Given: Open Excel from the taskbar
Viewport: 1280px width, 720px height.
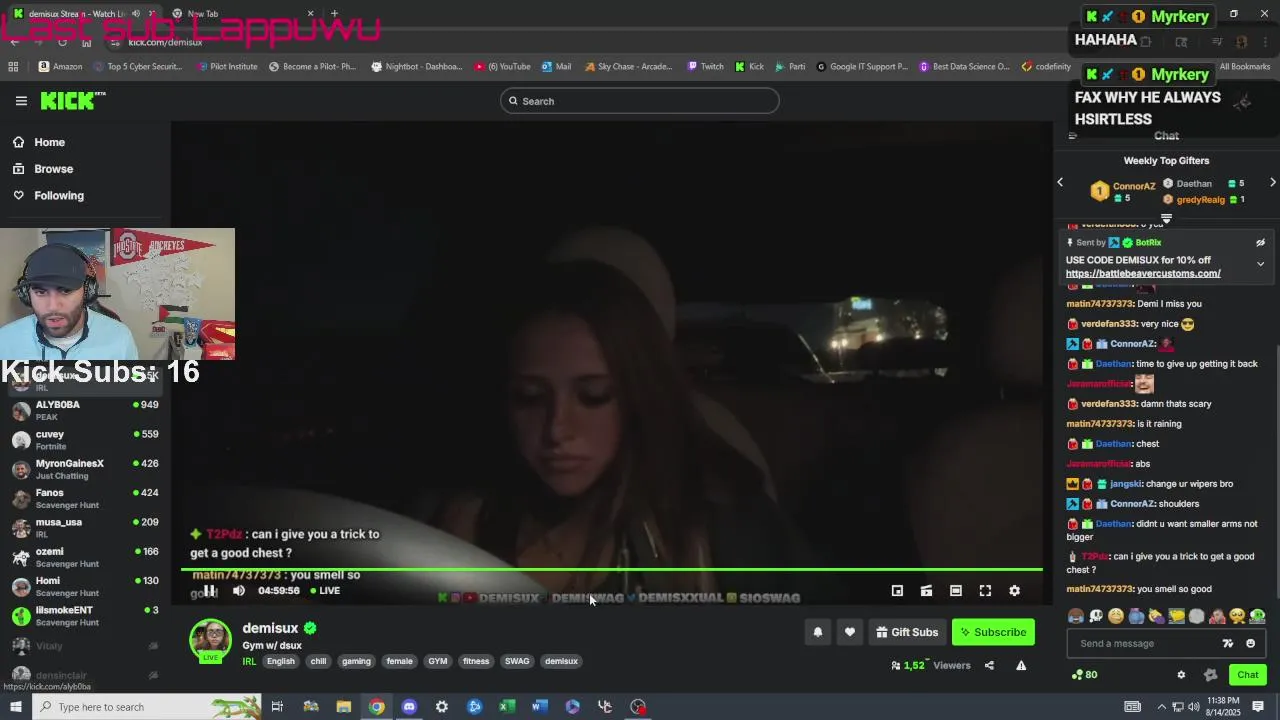Looking at the screenshot, I should pos(507,707).
